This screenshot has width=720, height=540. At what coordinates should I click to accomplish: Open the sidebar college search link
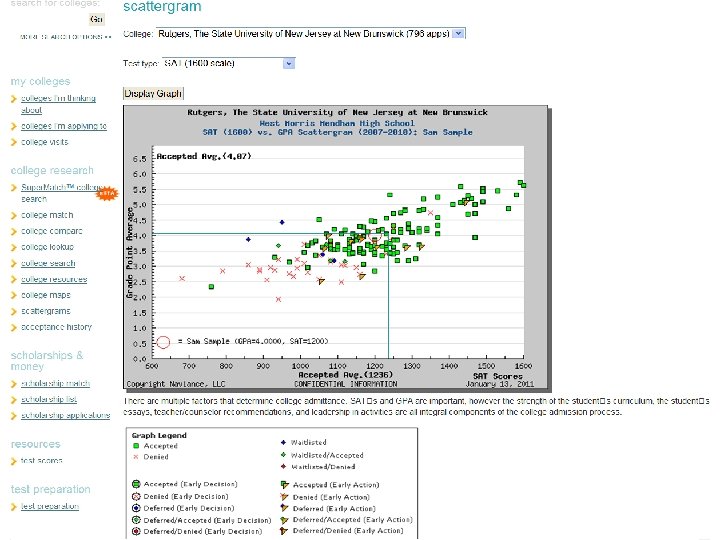[48, 263]
